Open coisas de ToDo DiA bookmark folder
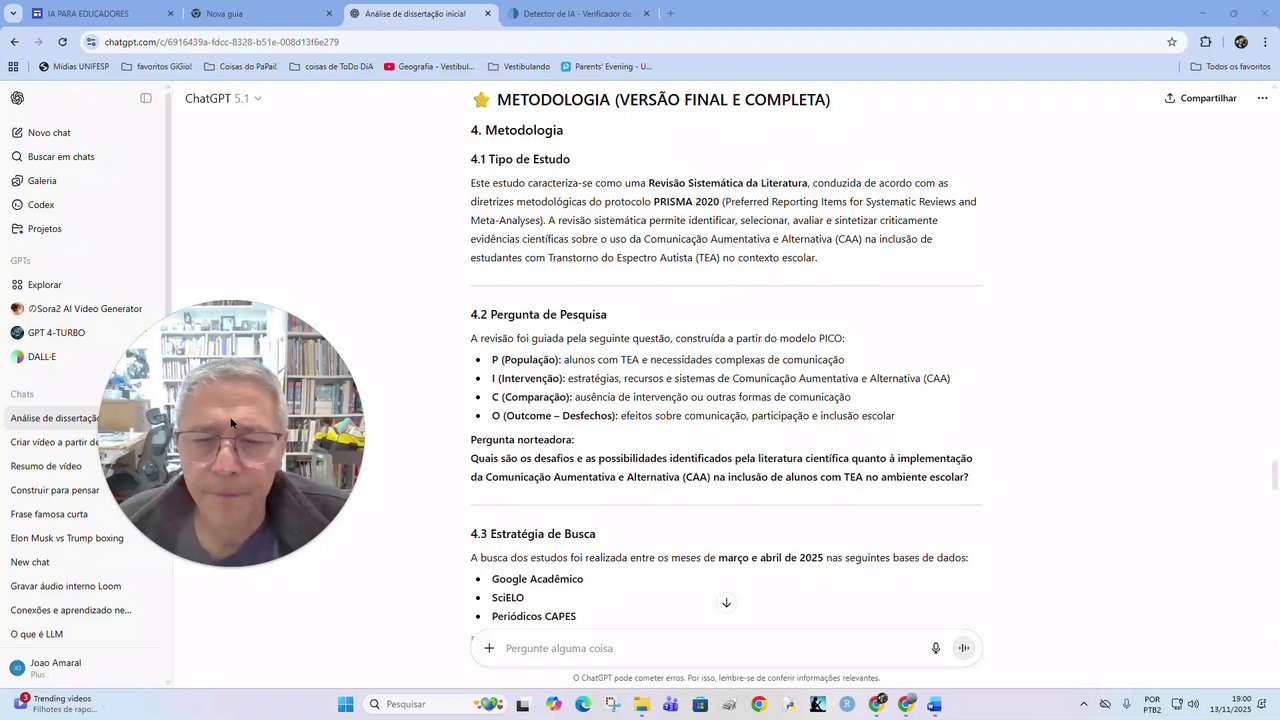 [331, 67]
